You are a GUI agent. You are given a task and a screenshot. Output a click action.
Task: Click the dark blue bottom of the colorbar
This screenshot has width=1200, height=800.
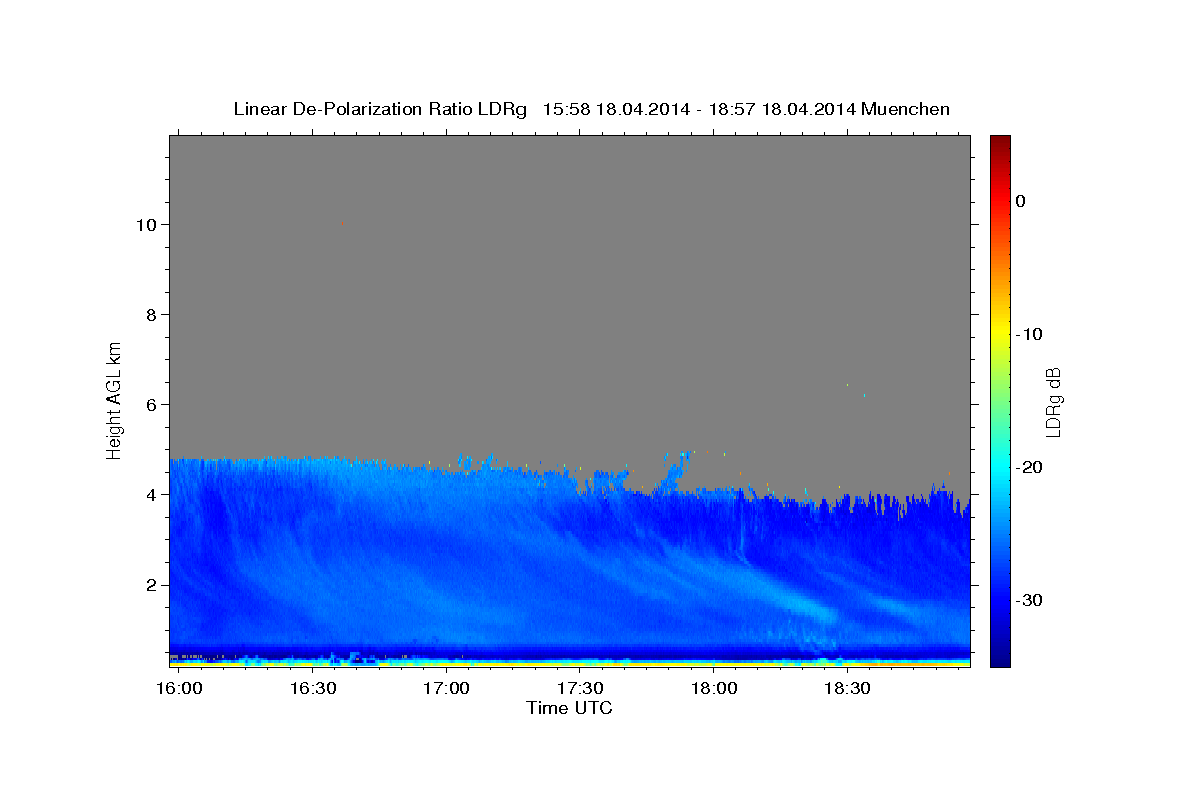pyautogui.click(x=1000, y=658)
